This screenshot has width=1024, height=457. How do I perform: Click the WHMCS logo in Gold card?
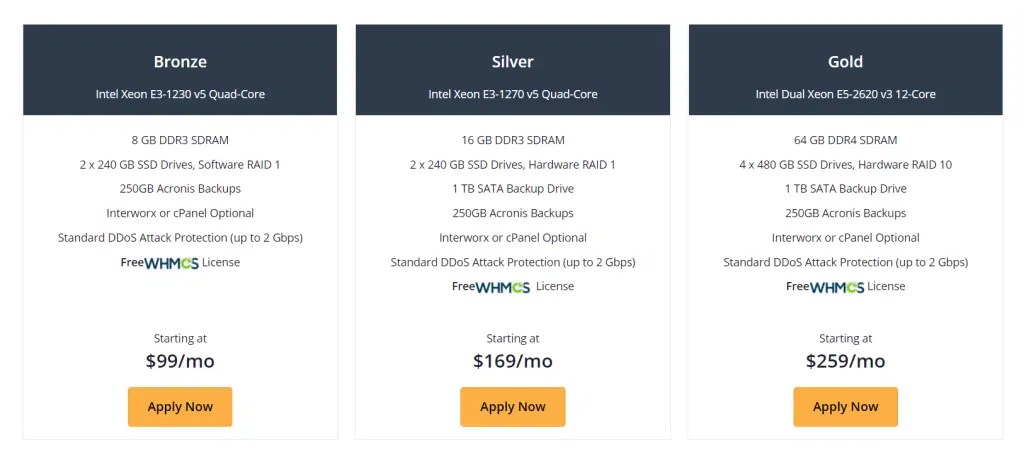837,287
